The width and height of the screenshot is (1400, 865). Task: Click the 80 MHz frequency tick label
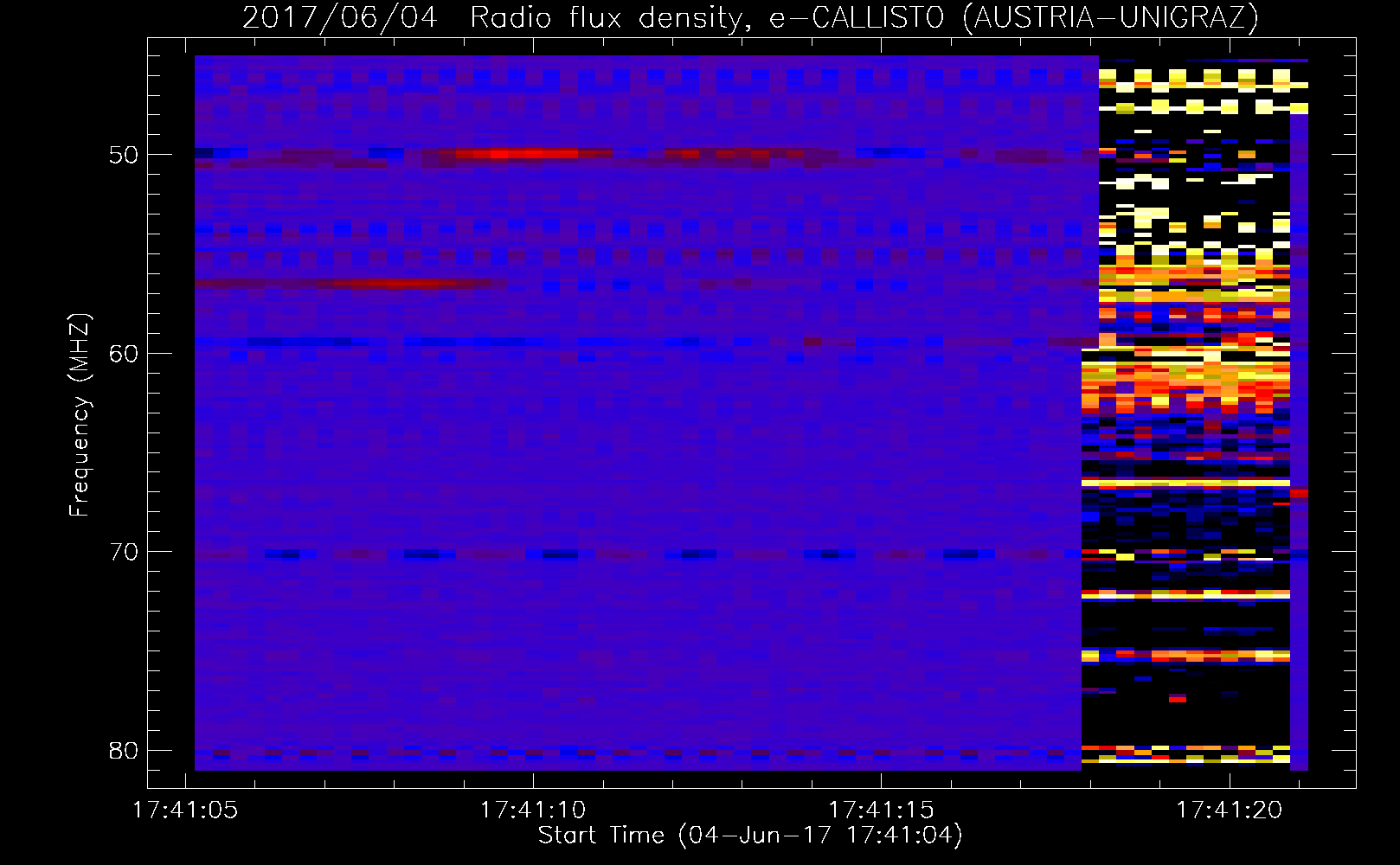click(124, 750)
